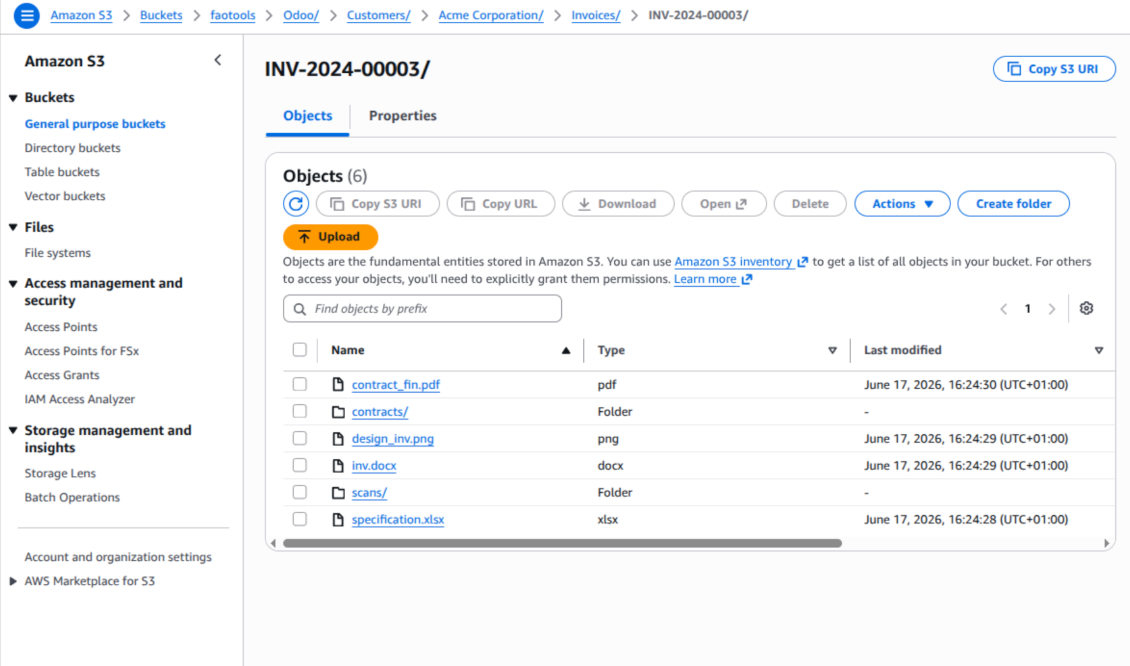Refresh the objects list
Image resolution: width=1130 pixels, height=666 pixels.
point(296,204)
